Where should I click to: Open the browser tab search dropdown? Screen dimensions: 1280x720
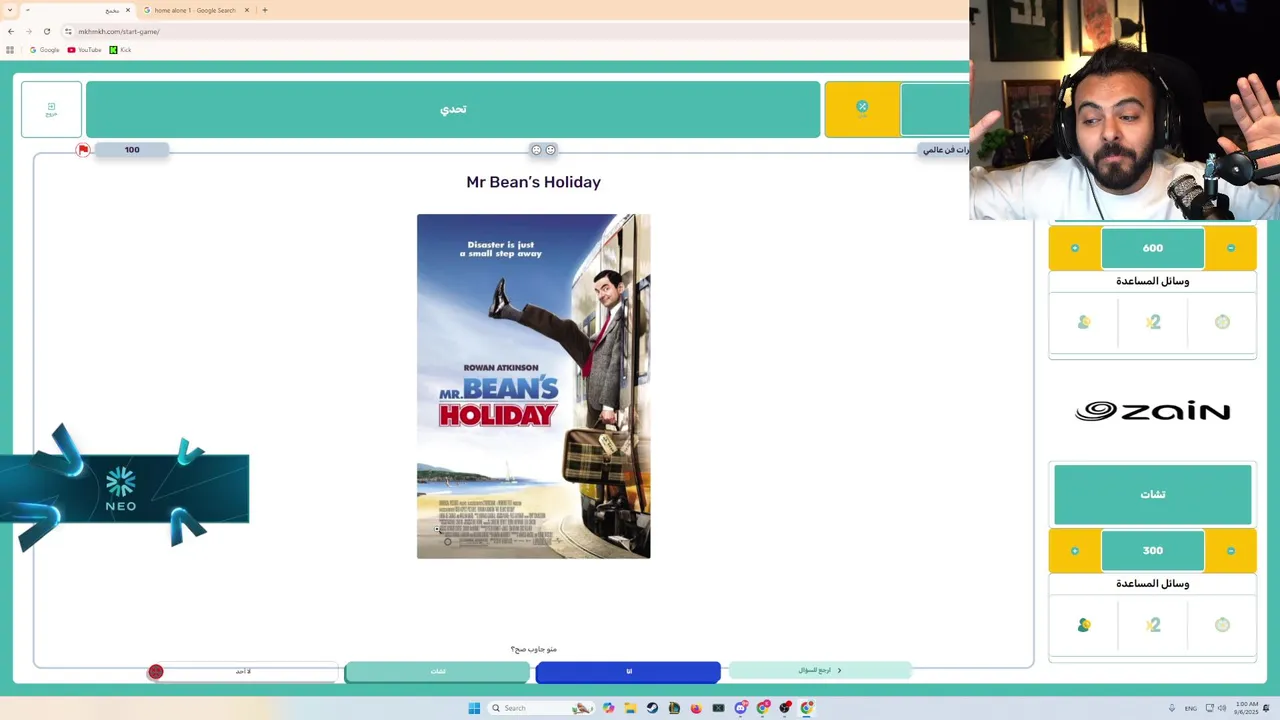[8, 10]
